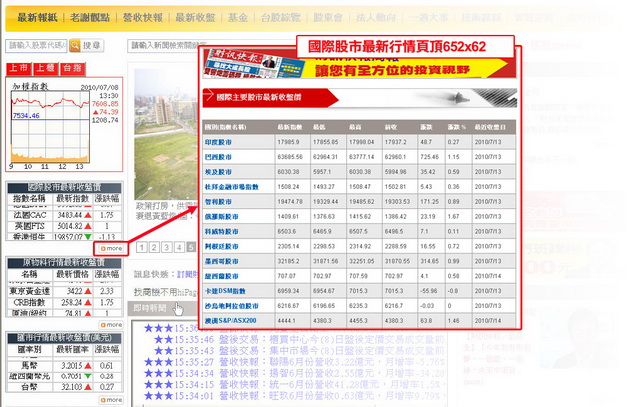Open the 杜拜金融市場指數 link

[232, 187]
